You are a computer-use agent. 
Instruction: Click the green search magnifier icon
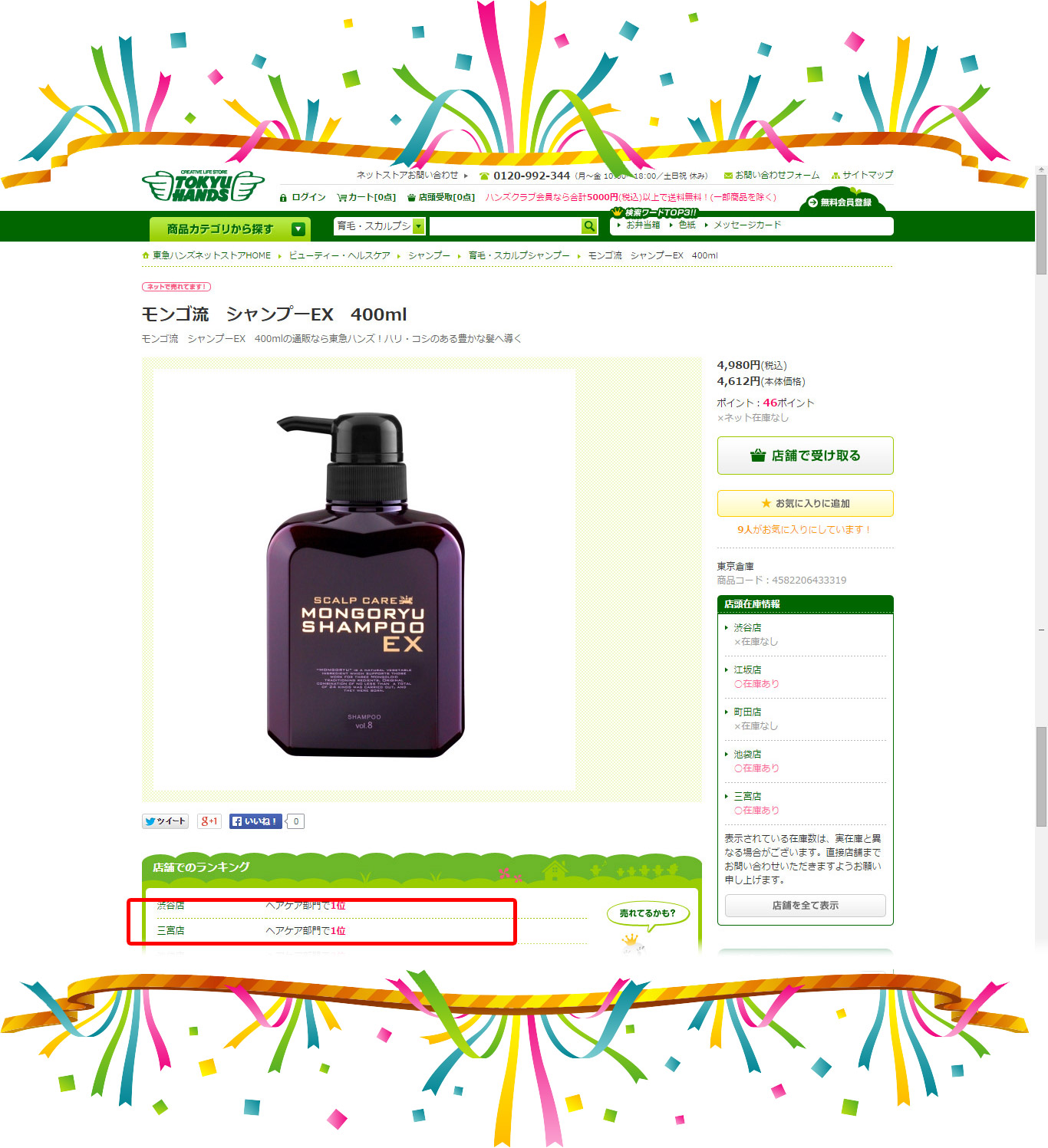coord(589,226)
